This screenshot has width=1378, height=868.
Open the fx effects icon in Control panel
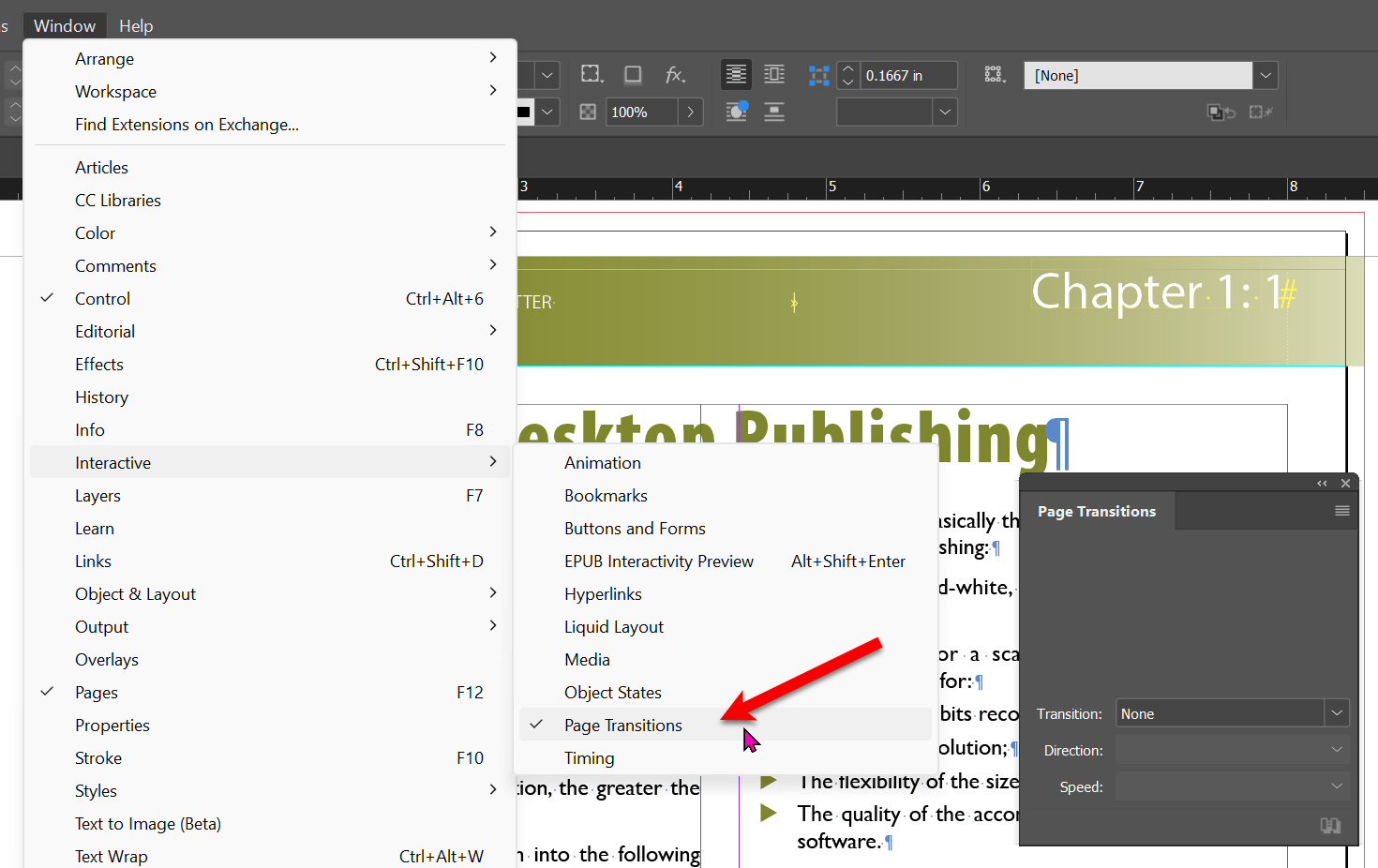[x=675, y=74]
